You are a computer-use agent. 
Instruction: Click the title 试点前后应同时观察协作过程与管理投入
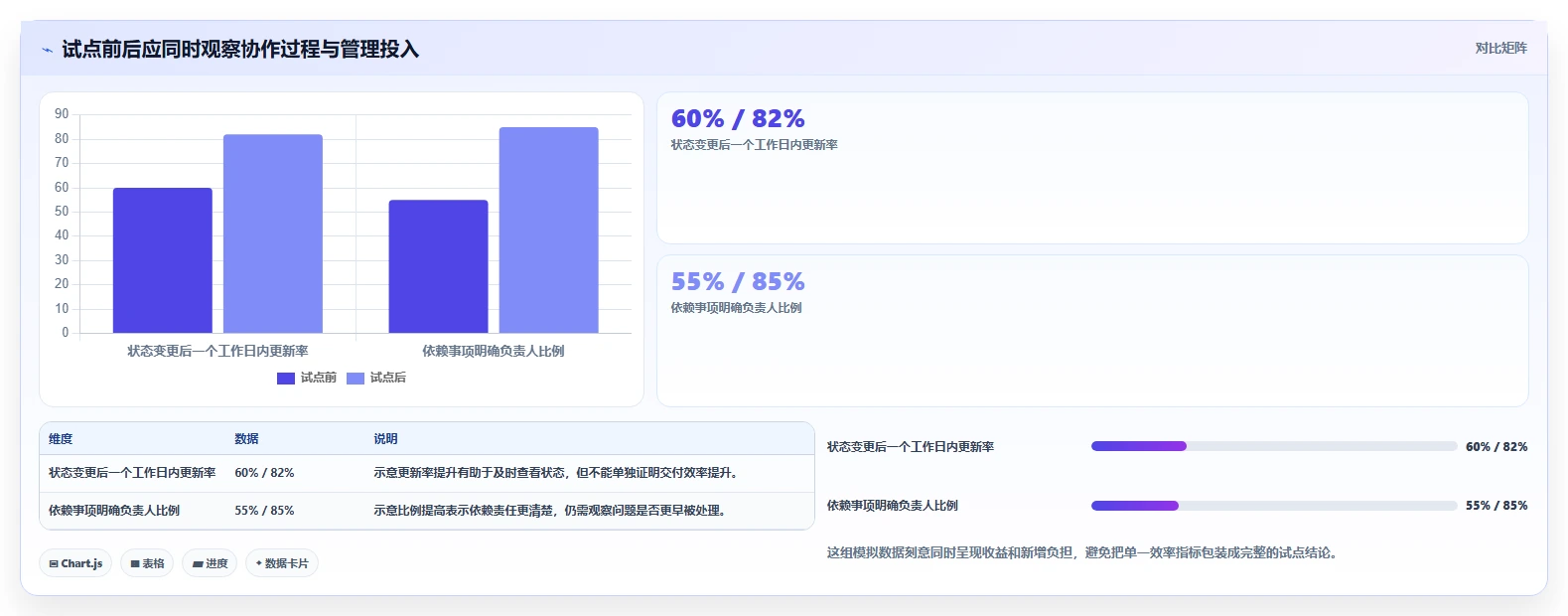240,49
